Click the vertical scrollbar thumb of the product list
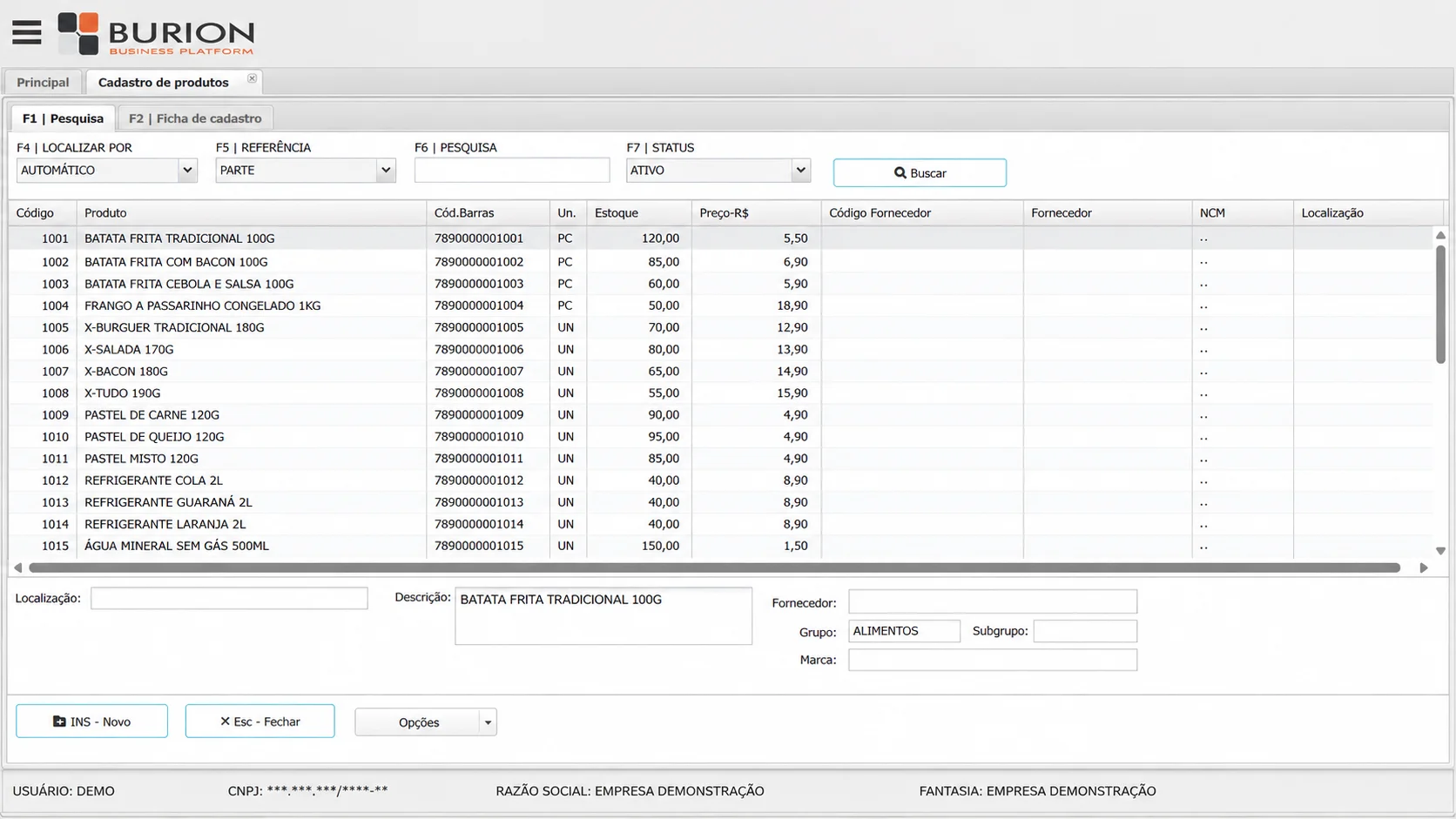 tap(1440, 304)
